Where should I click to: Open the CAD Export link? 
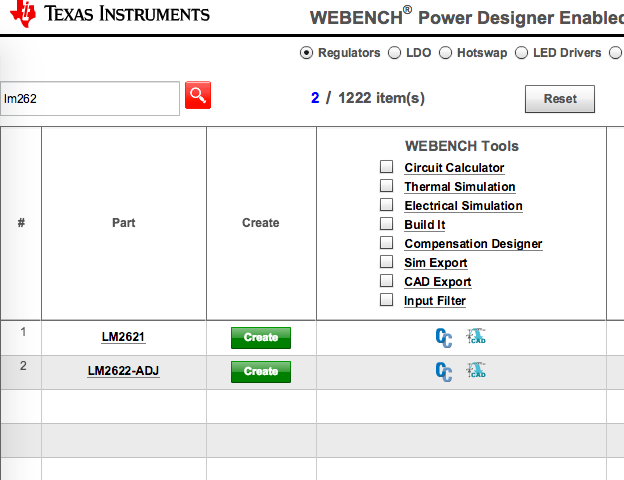point(438,282)
